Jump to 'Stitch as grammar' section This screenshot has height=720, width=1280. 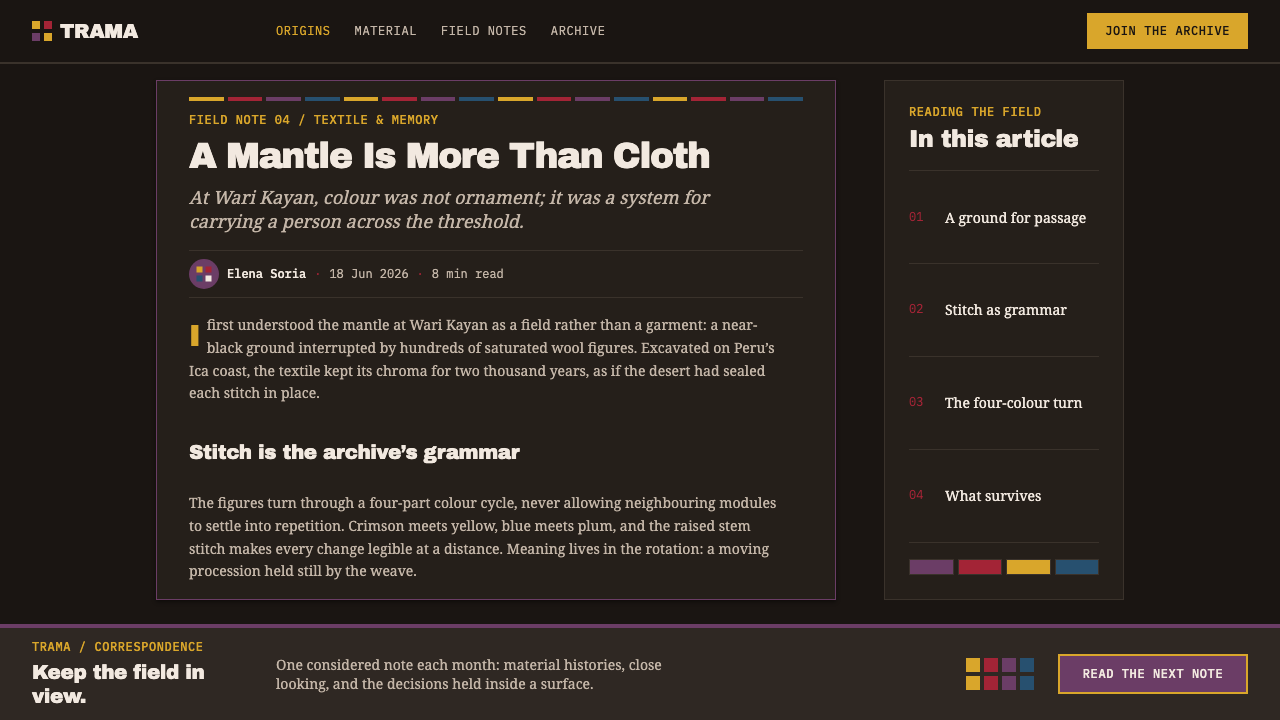click(x=1004, y=310)
